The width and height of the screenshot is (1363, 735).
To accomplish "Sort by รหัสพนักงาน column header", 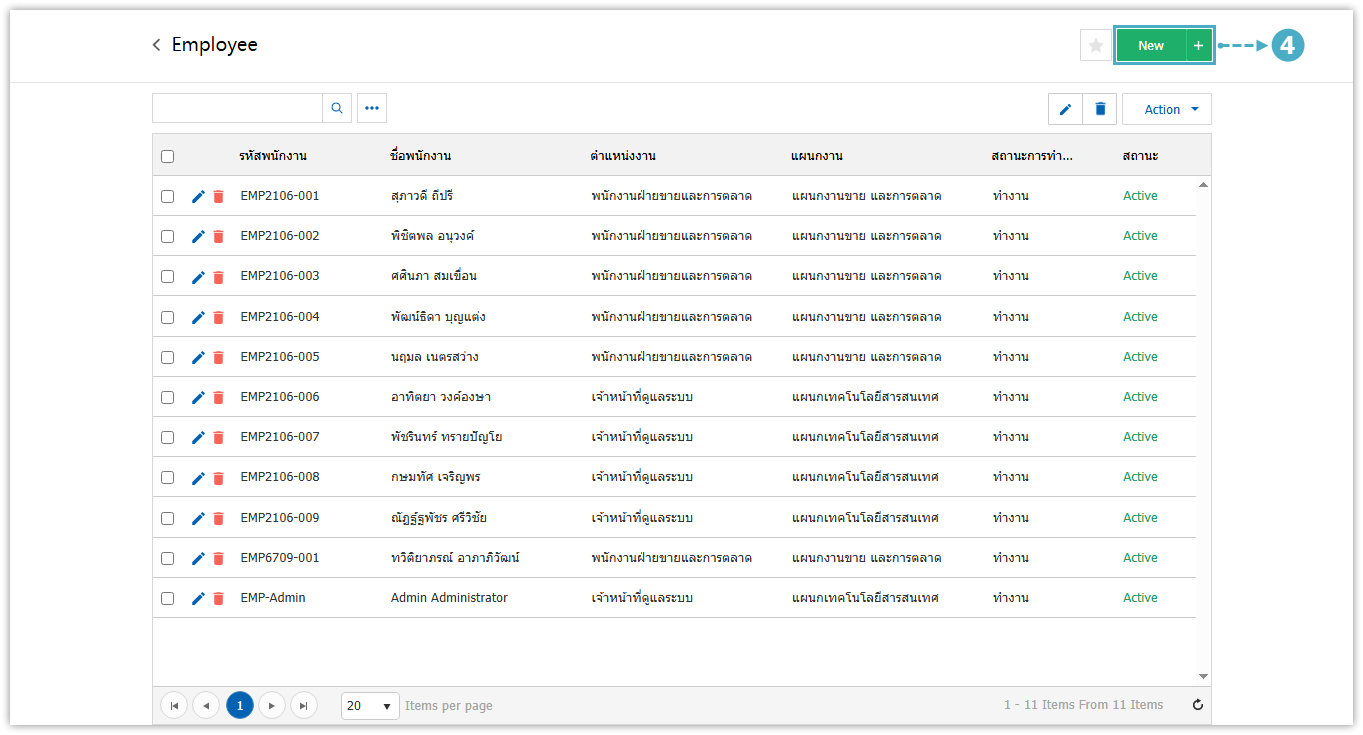I will tap(272, 156).
